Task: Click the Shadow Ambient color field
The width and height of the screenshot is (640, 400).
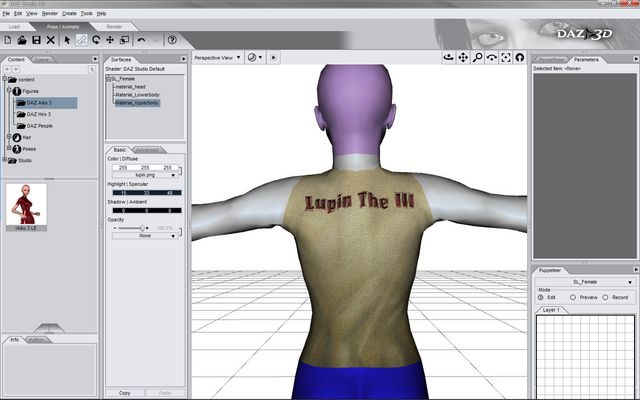Action: (147, 211)
